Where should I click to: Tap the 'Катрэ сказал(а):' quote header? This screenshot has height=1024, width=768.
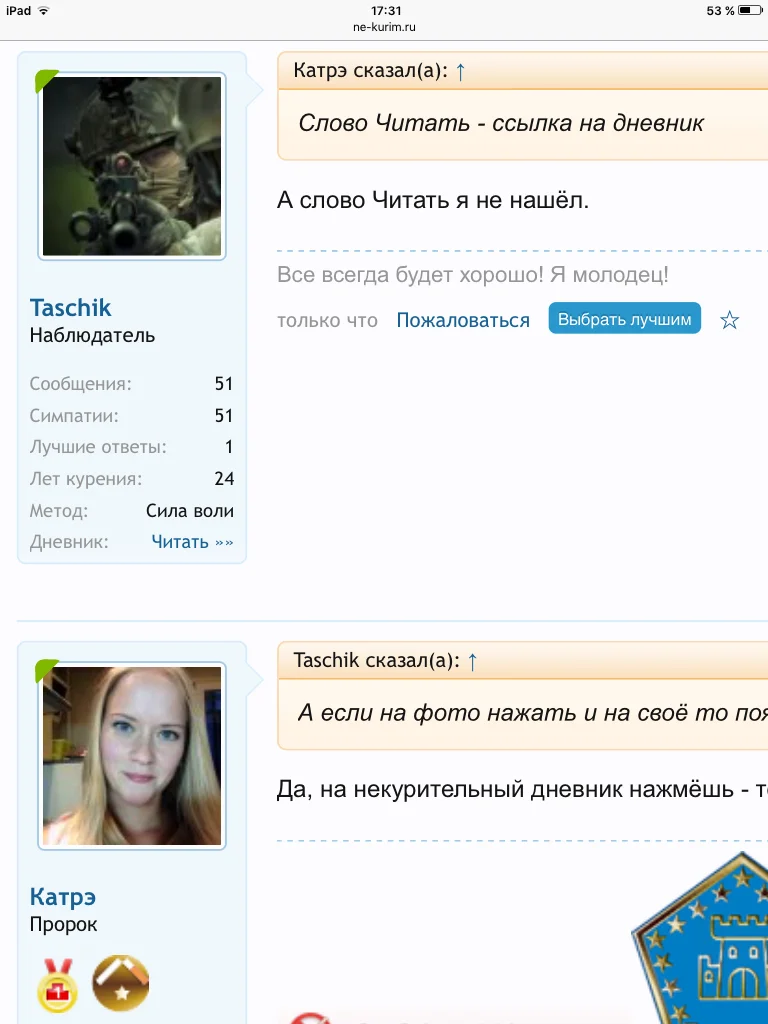(x=371, y=71)
